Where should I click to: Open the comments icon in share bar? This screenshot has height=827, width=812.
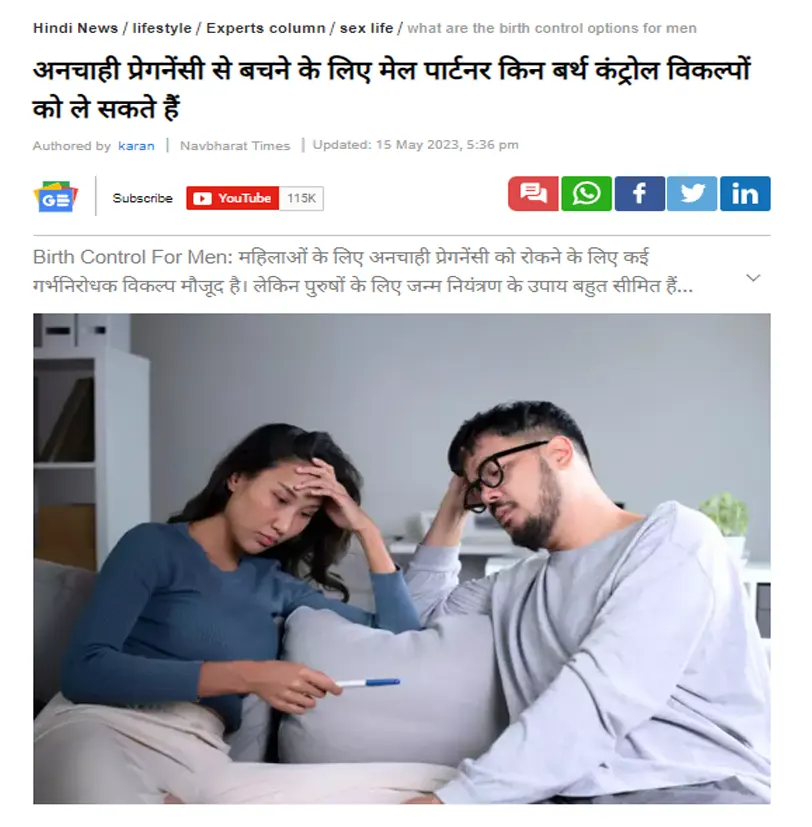pyautogui.click(x=533, y=194)
